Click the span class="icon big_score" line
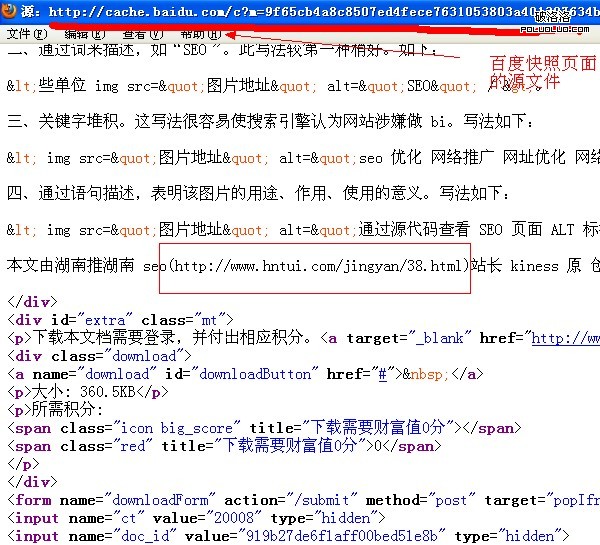Image resolution: width=600 pixels, height=545 pixels. 264,428
